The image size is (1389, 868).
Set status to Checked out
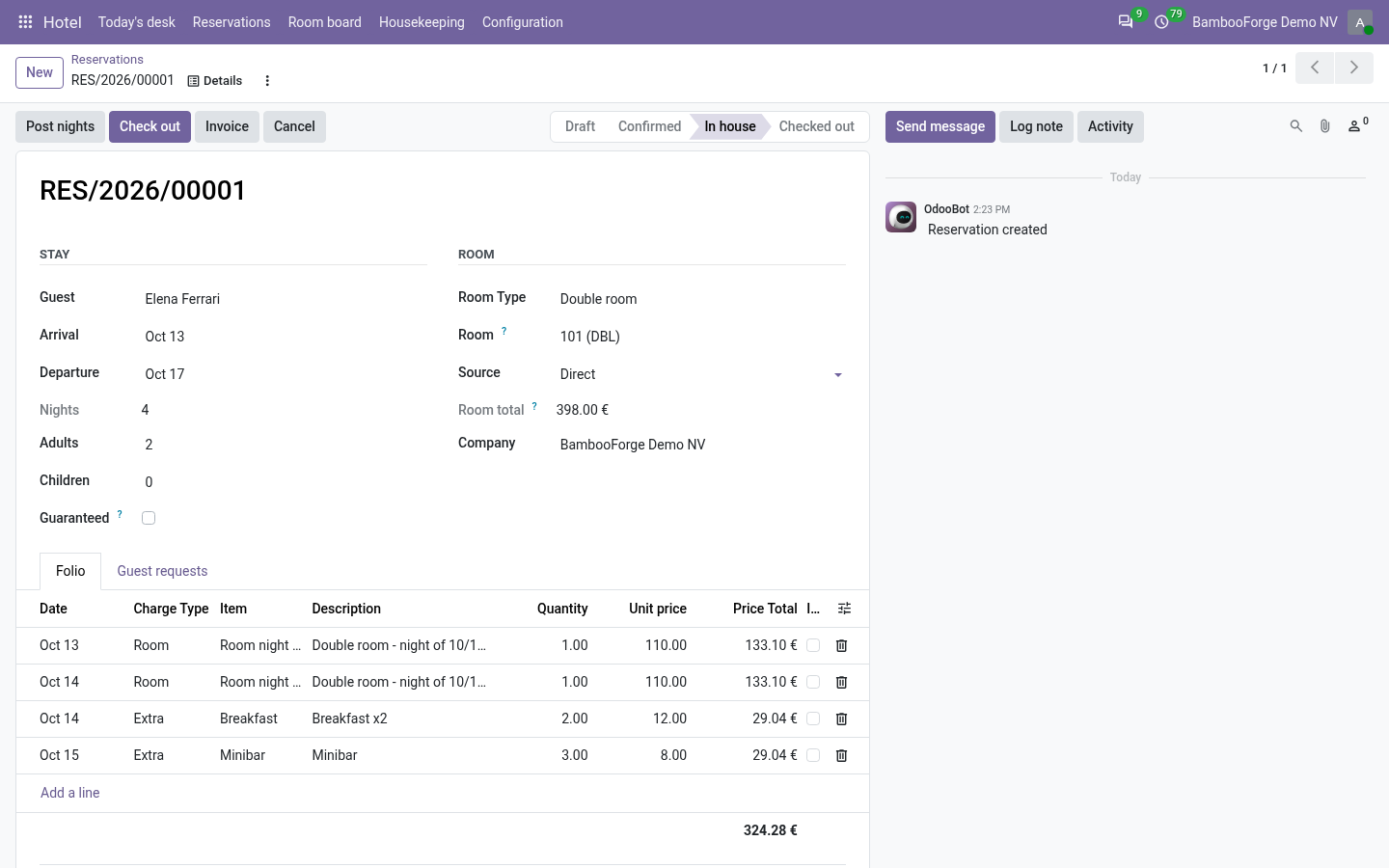click(x=817, y=126)
